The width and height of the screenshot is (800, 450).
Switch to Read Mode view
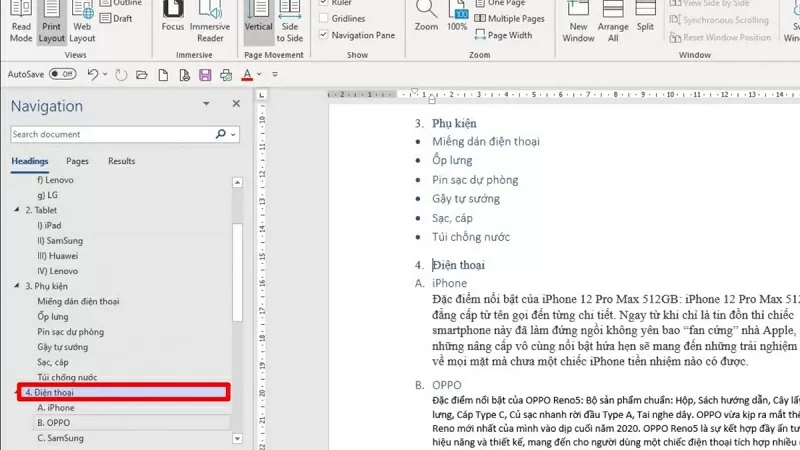pos(21,22)
